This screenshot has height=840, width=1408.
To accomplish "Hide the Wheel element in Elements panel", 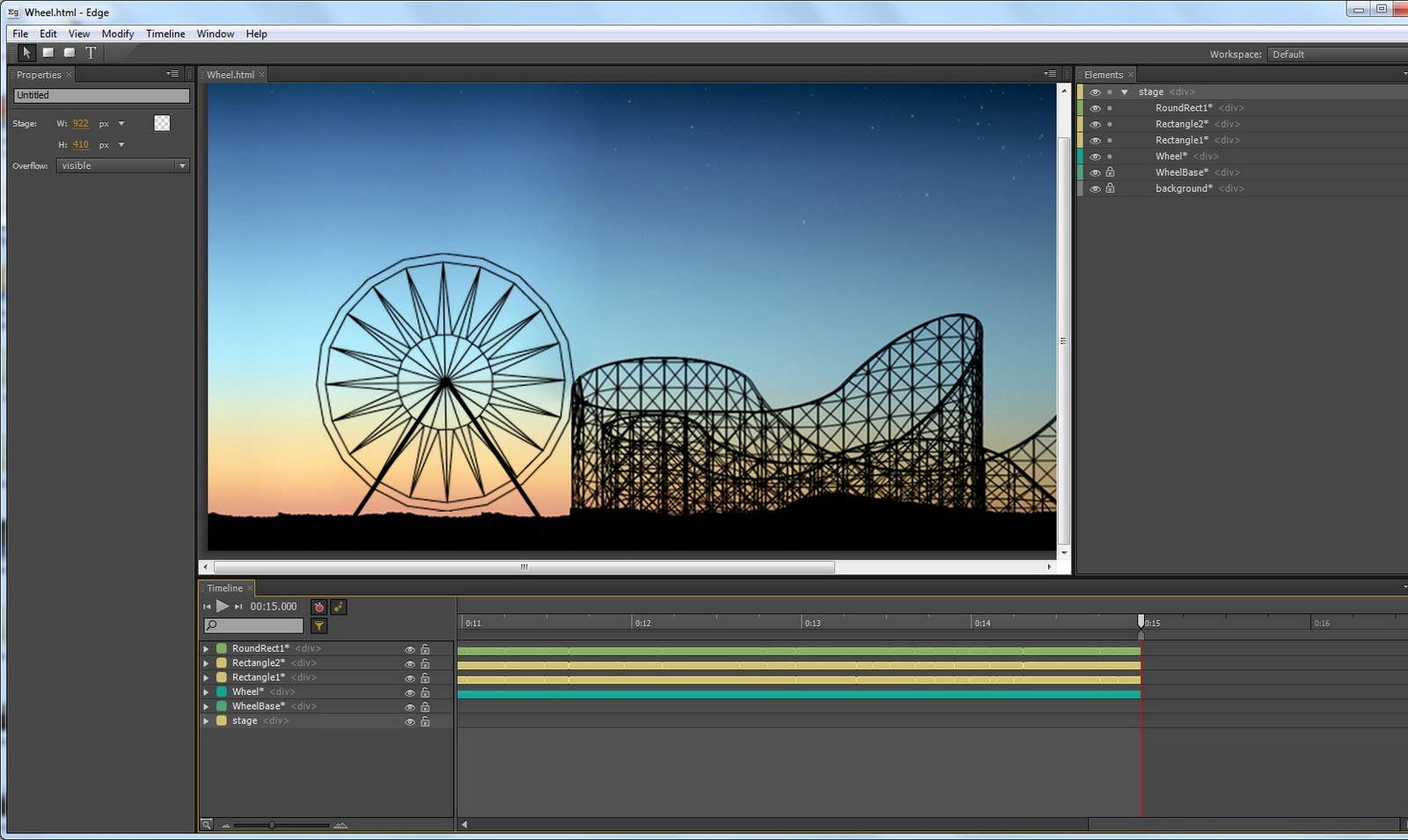I will pos(1095,157).
